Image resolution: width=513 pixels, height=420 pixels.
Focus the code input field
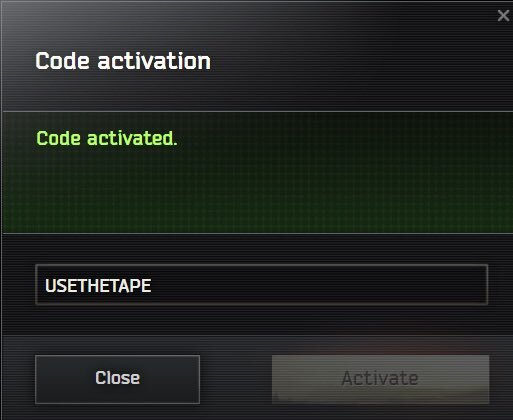(x=262, y=285)
